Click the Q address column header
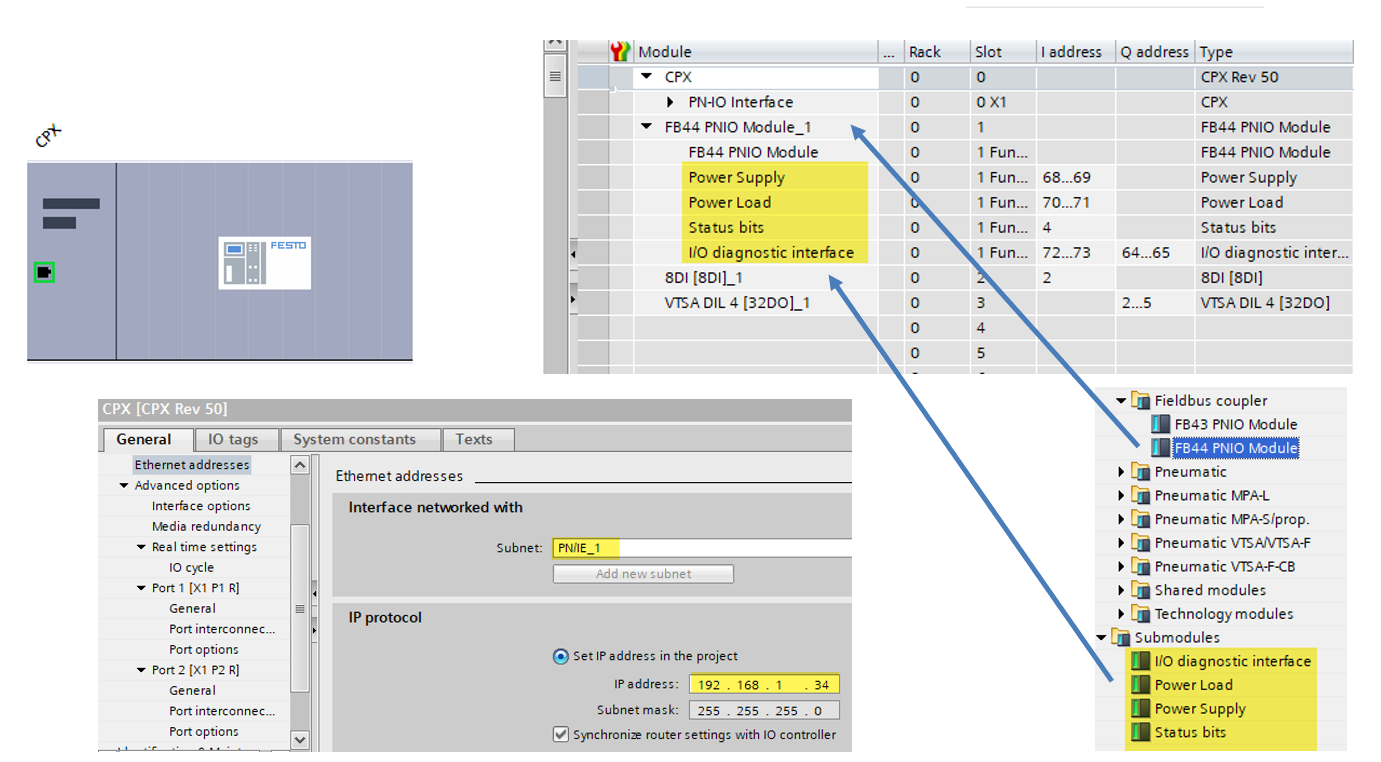1381x762 pixels. 1155,52
